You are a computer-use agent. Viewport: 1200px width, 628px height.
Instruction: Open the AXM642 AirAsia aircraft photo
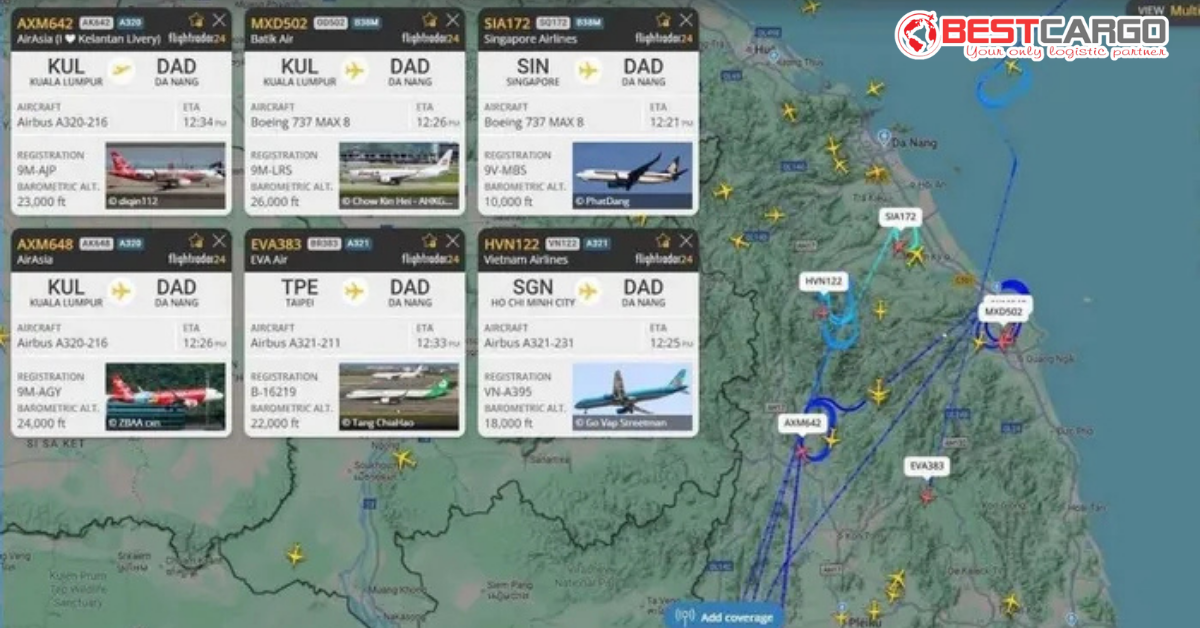click(166, 175)
